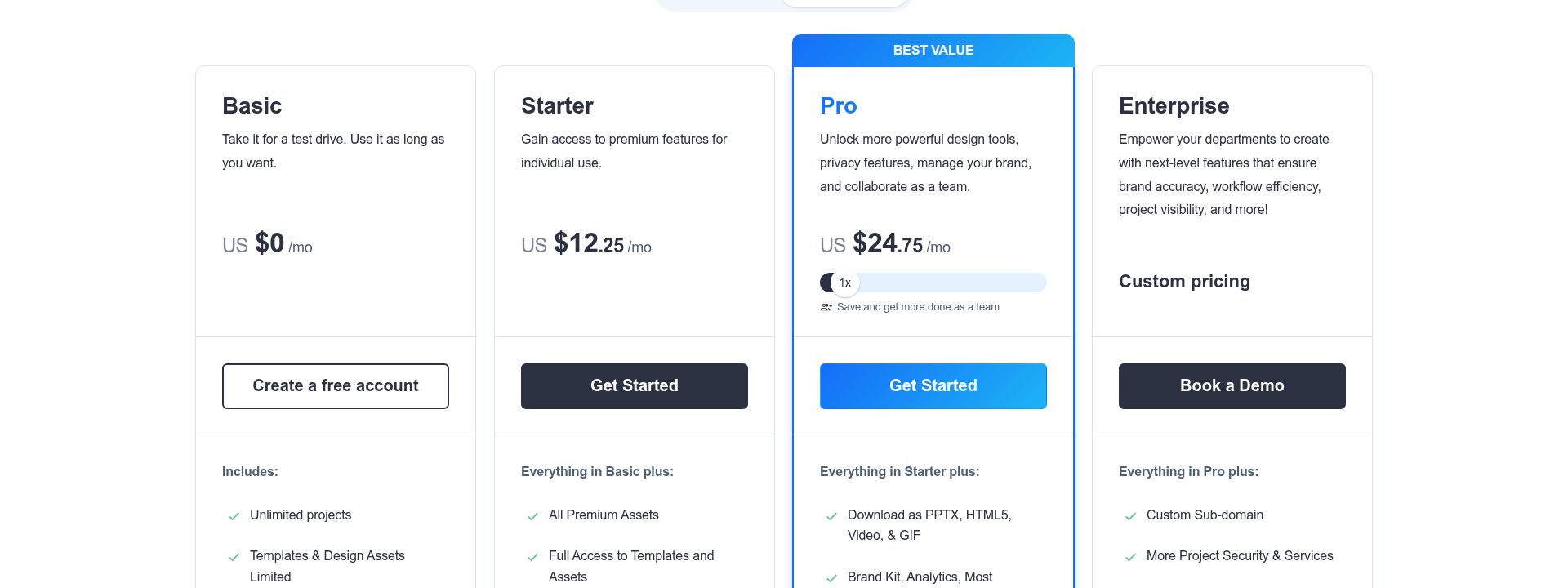The width and height of the screenshot is (1568, 588).
Task: Click Get Started on the Starter plan
Action: [634, 385]
